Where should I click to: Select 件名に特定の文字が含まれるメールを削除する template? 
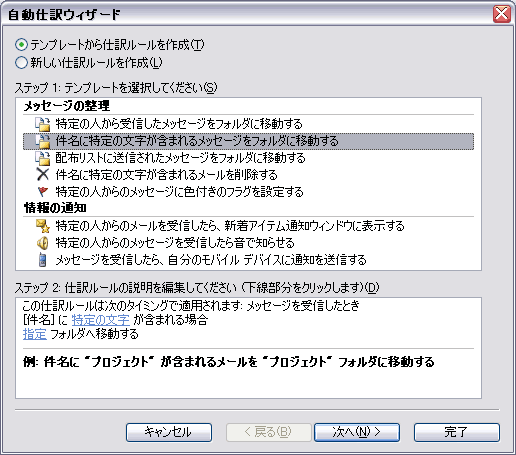point(248,175)
